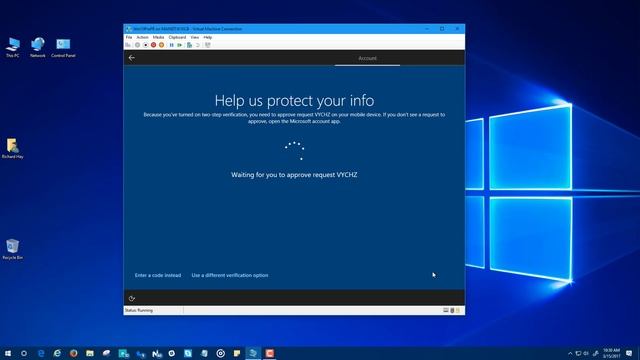Select the Recycle Bin desktop icon
The image size is (640, 360).
[13, 249]
